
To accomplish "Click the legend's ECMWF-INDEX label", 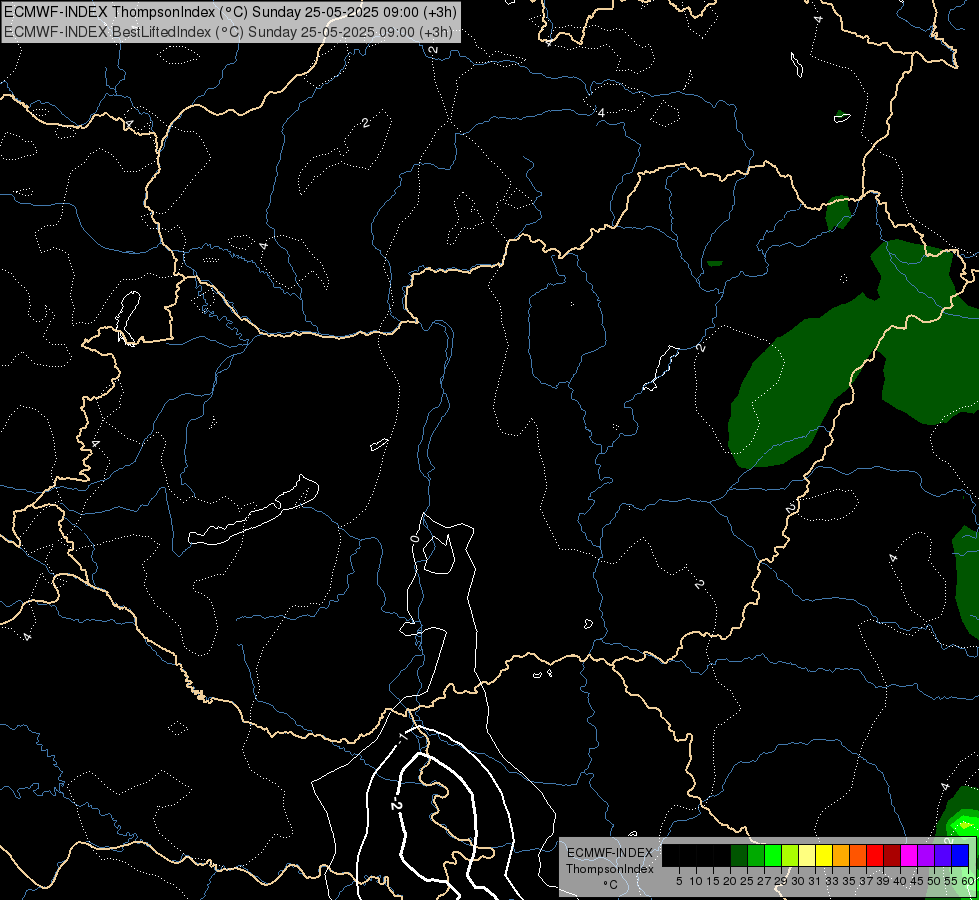I will click(x=610, y=853).
